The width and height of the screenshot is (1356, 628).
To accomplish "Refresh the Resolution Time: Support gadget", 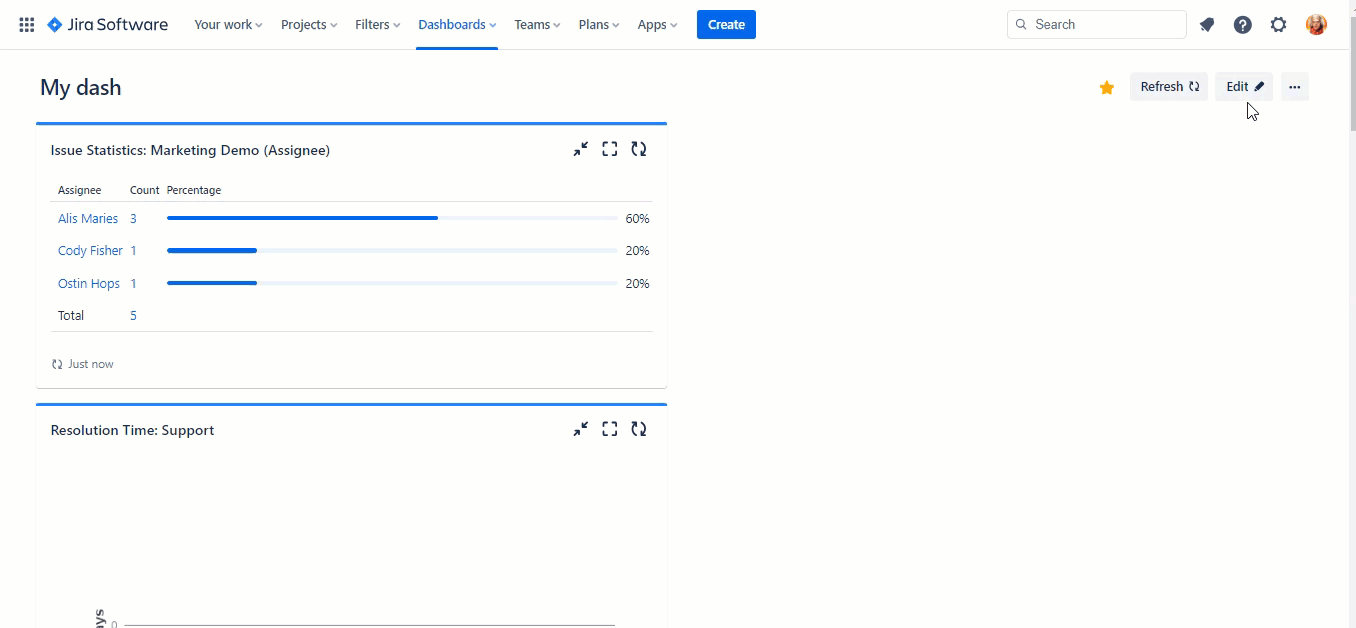I will pos(639,428).
